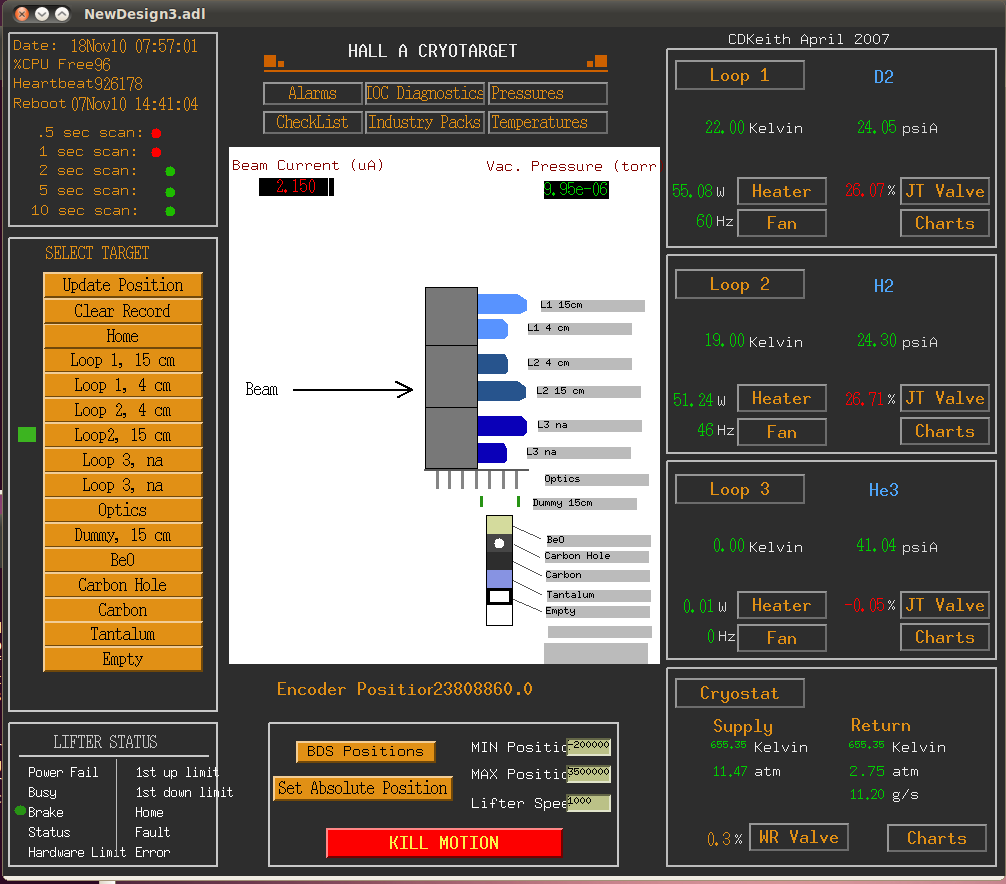This screenshot has height=884, width=1006.
Task: Click the .5 sec scan red indicator
Action: 156,133
